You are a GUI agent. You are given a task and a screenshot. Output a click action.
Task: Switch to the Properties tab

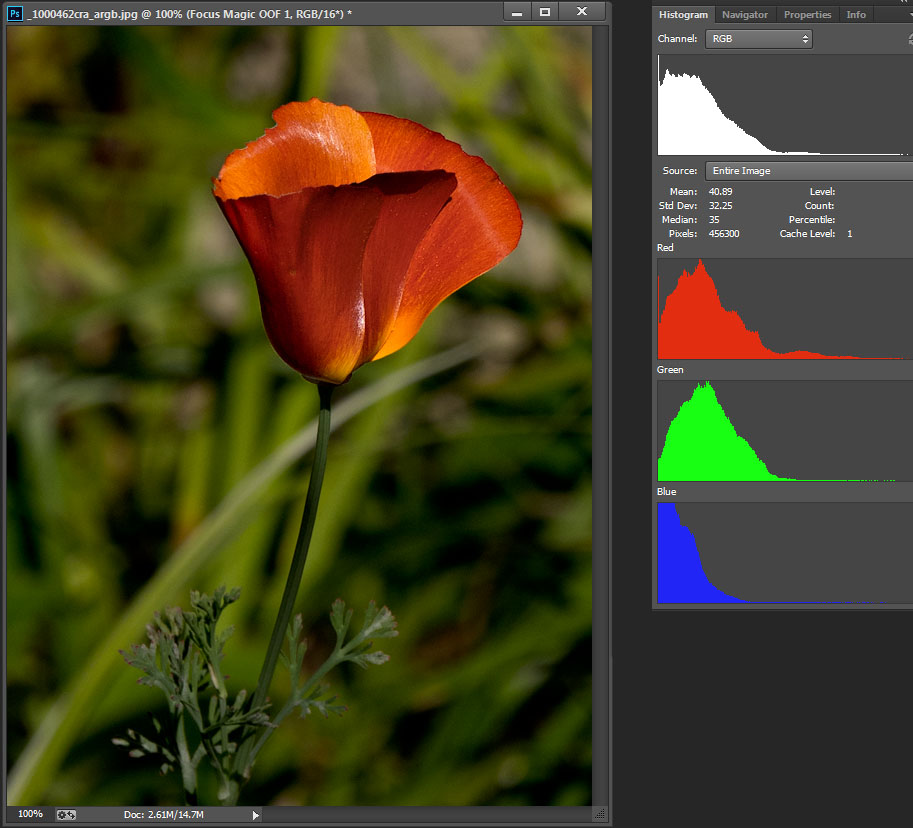click(x=807, y=15)
